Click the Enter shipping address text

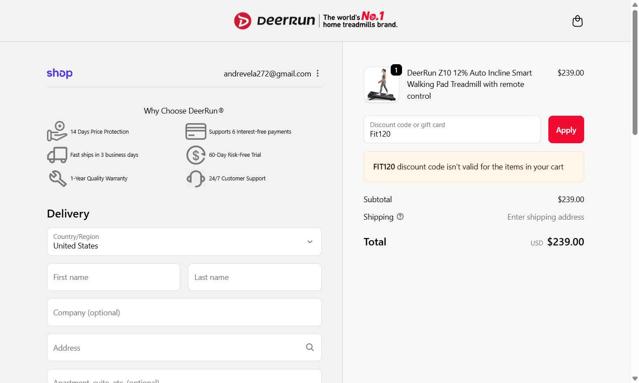click(545, 217)
